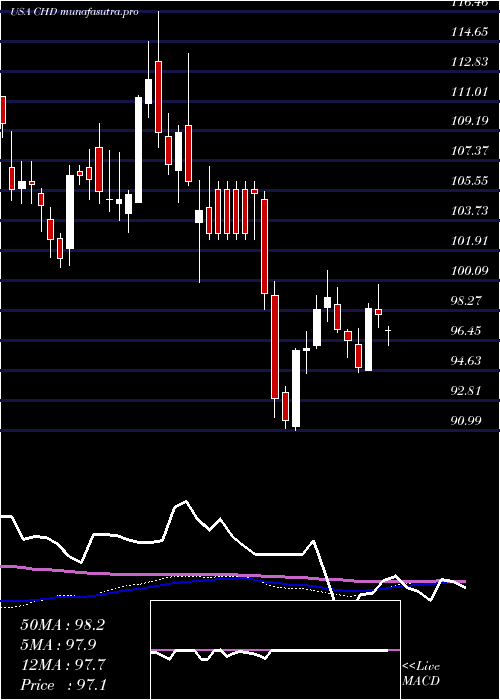500x700 pixels.
Task: Select the 100.09 price level label
Action: tap(470, 271)
